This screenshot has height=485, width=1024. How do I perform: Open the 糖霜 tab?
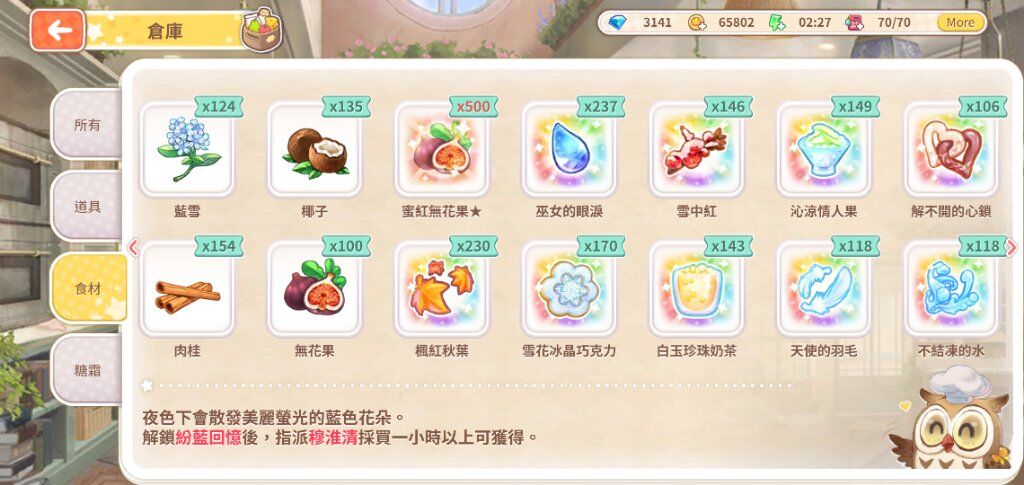click(88, 370)
